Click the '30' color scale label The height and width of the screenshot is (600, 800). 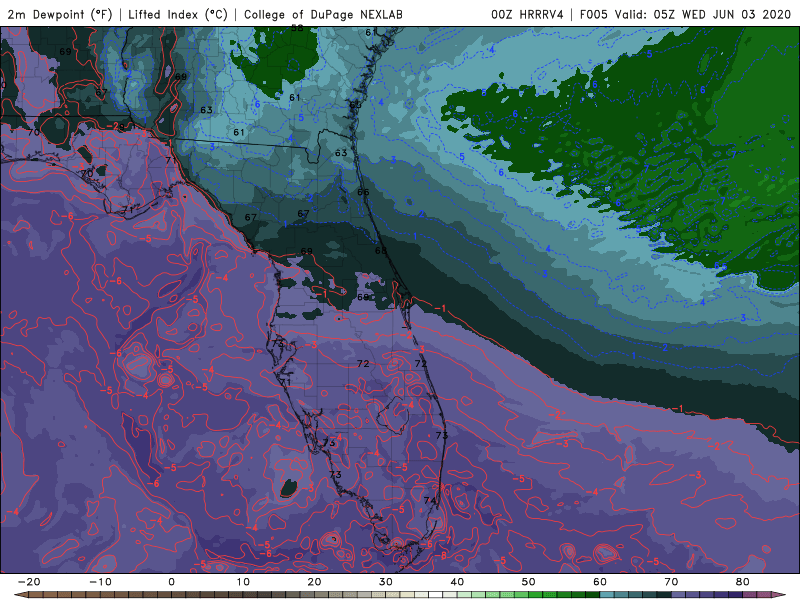point(386,582)
